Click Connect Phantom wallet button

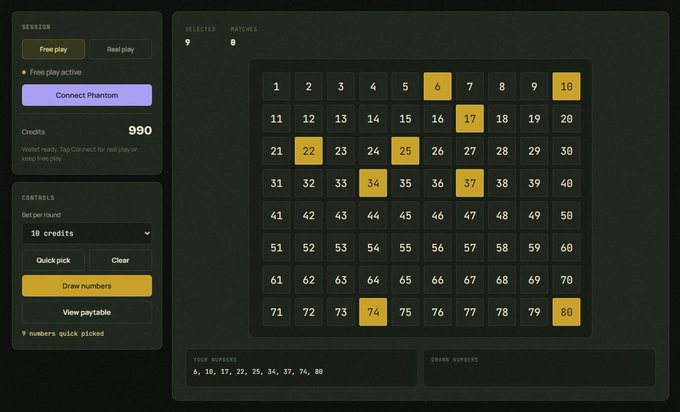(x=87, y=95)
